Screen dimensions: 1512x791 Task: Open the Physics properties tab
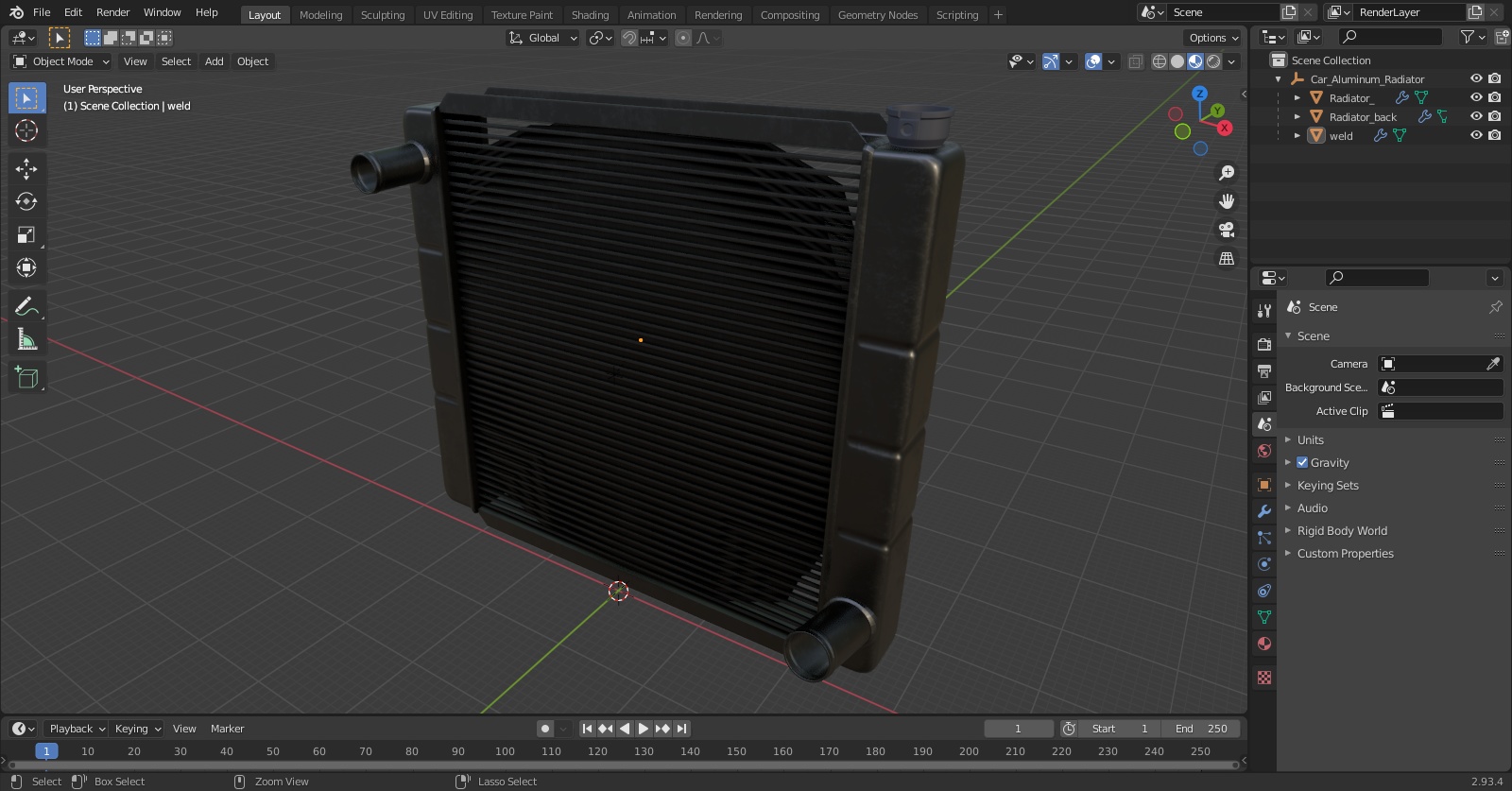tap(1264, 564)
